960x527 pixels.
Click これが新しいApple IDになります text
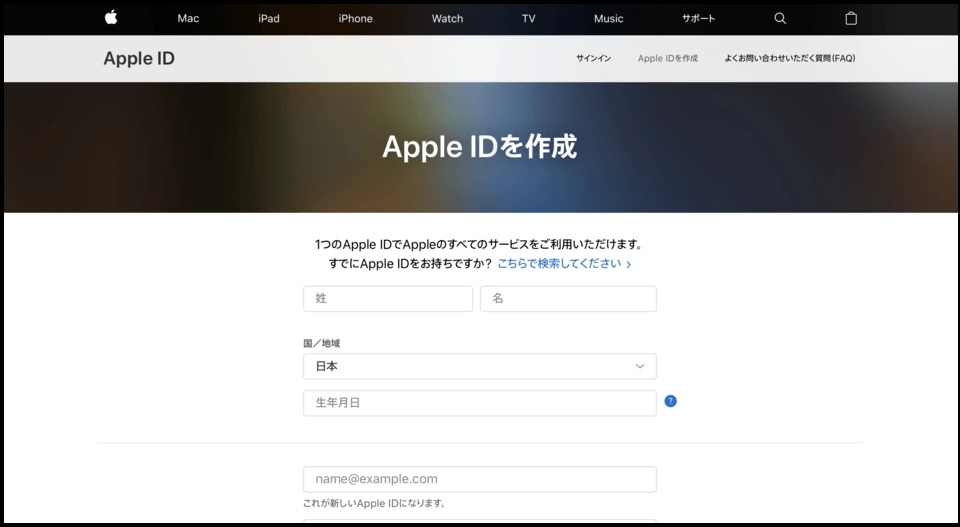pos(374,503)
